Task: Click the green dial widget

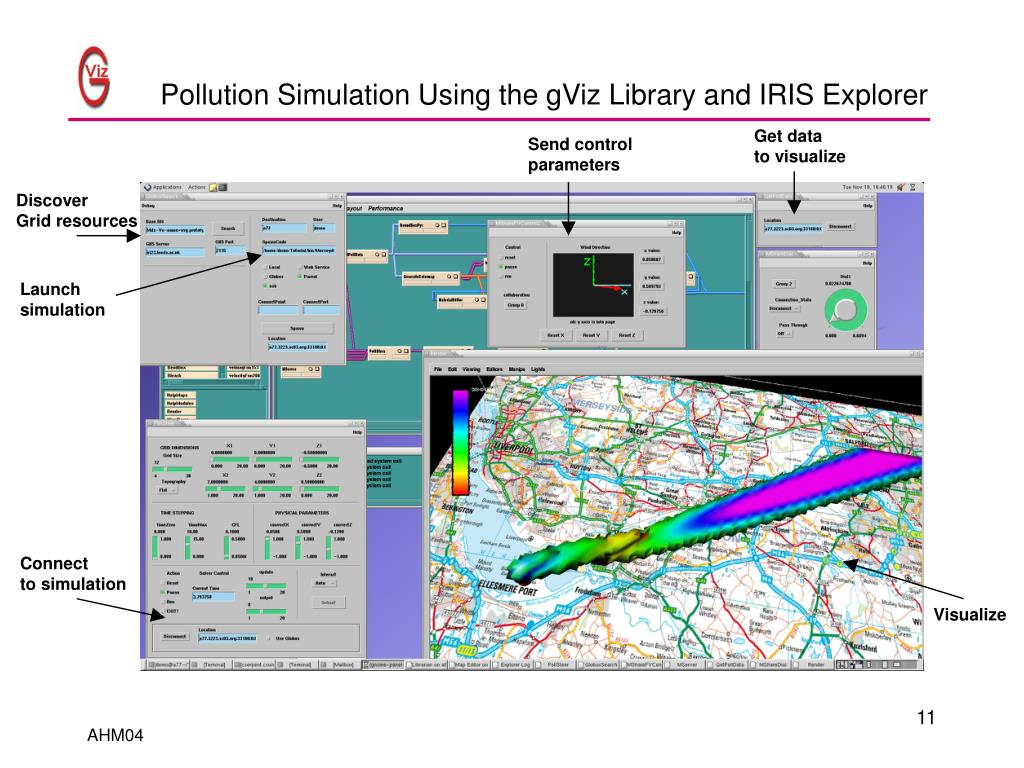Action: point(845,310)
